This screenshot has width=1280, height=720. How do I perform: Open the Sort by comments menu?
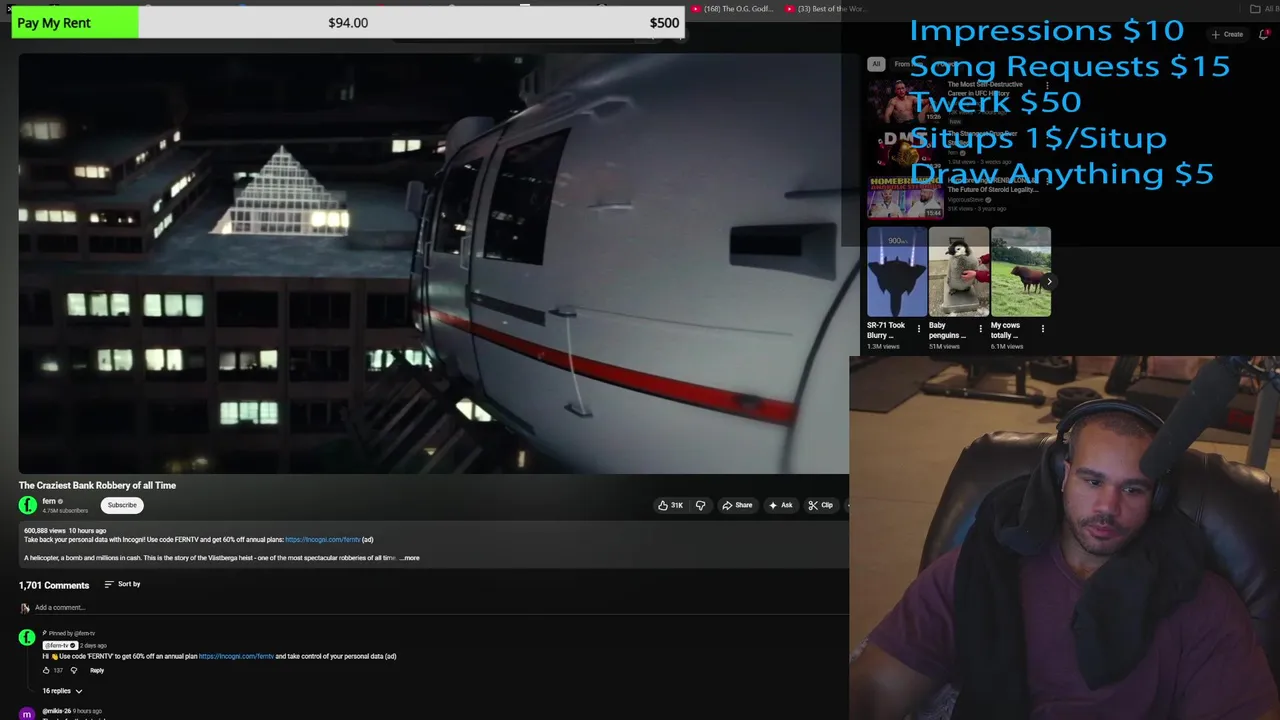[x=122, y=584]
